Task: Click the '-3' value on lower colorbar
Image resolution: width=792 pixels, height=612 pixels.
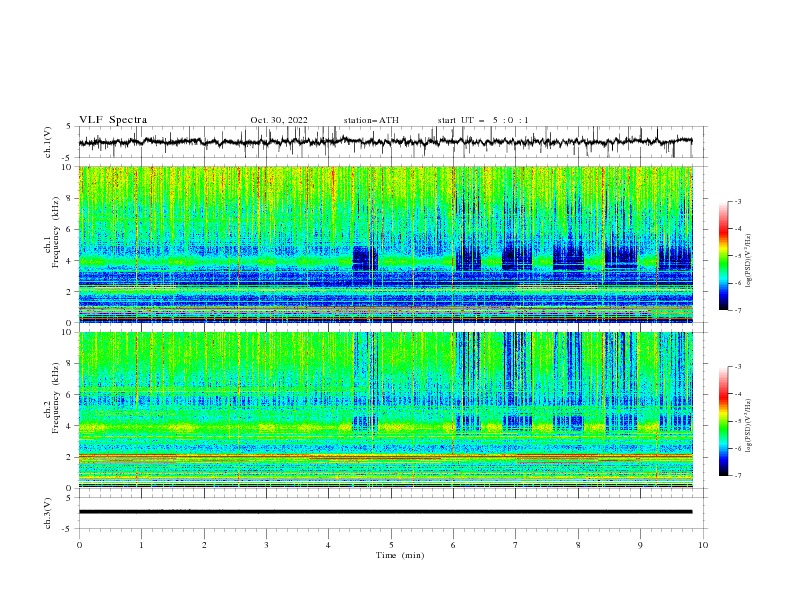Action: pos(738,367)
